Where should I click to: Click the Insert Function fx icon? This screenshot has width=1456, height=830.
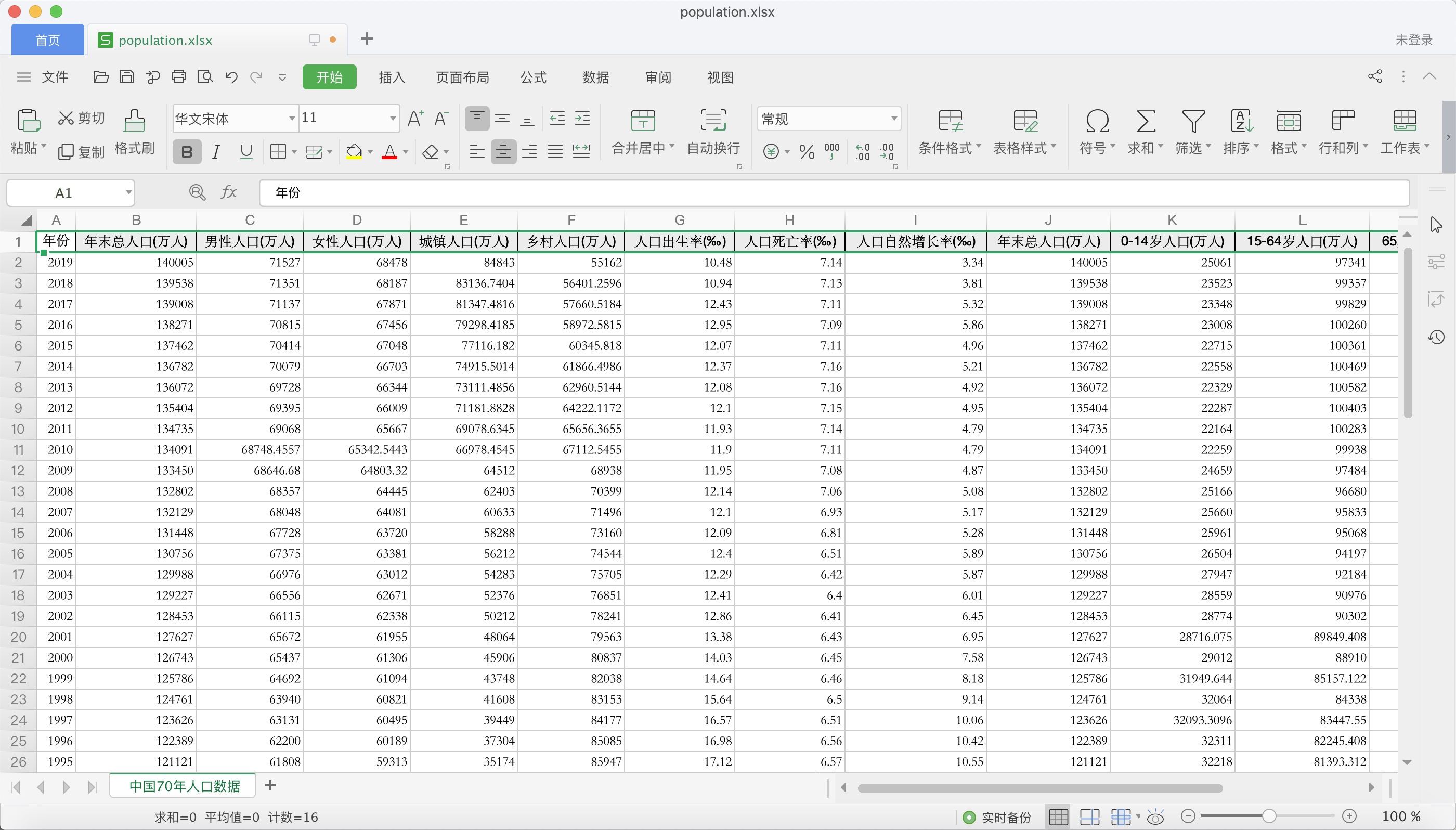point(228,192)
